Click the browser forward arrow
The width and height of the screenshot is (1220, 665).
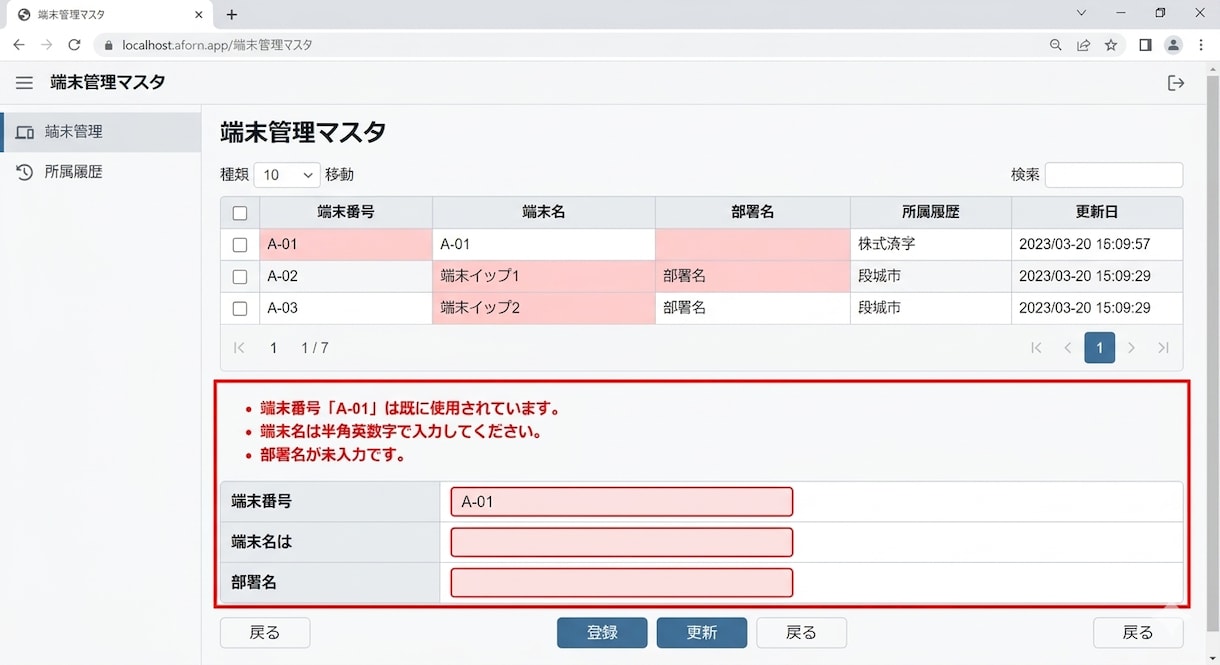[x=46, y=45]
